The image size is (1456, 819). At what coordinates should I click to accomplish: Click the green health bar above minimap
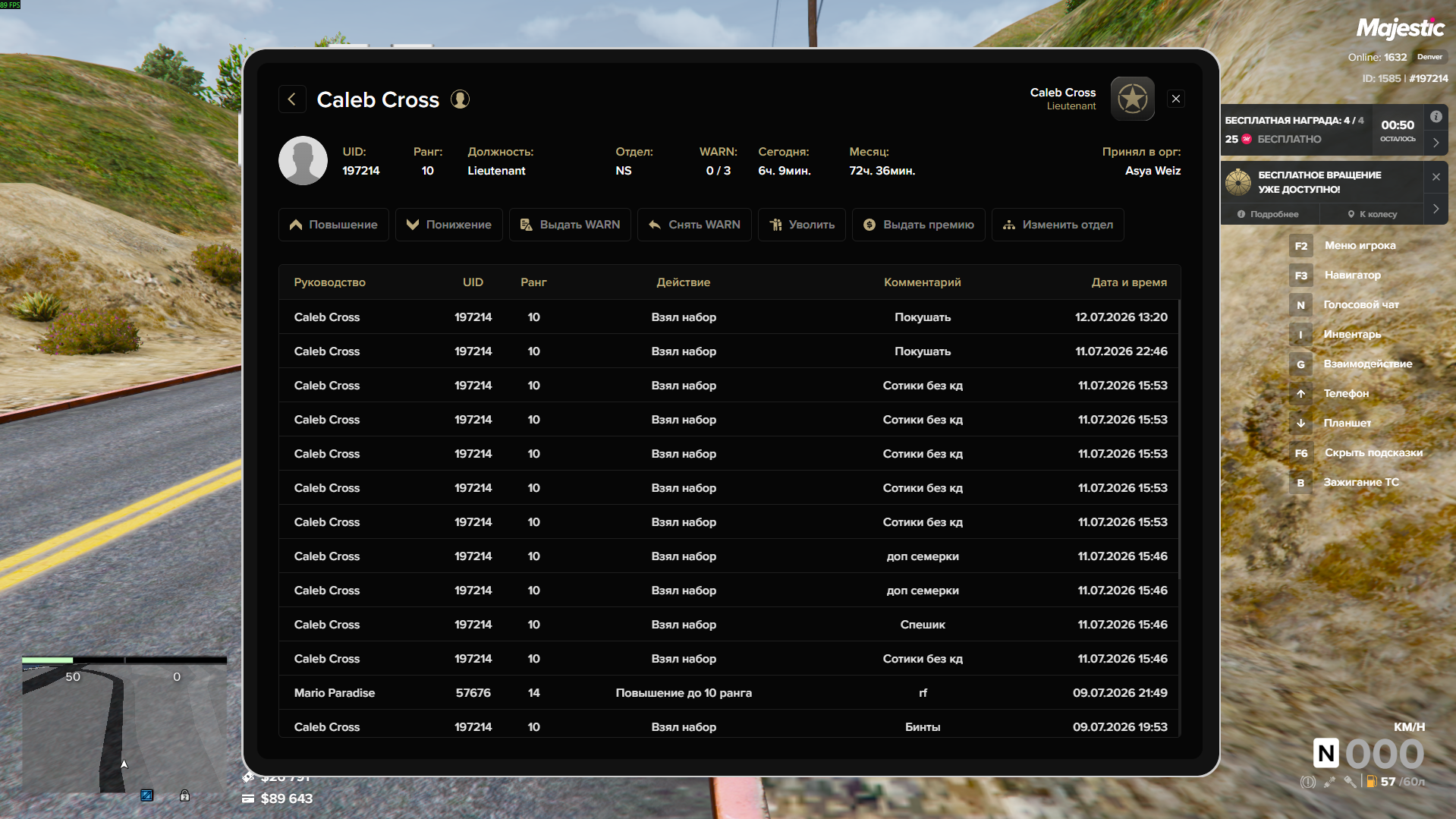[x=48, y=660]
